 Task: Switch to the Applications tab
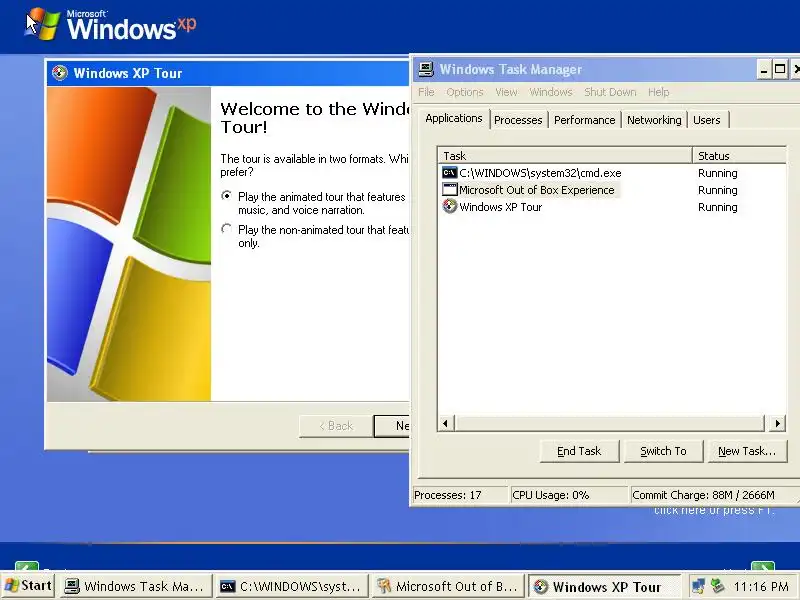point(454,118)
